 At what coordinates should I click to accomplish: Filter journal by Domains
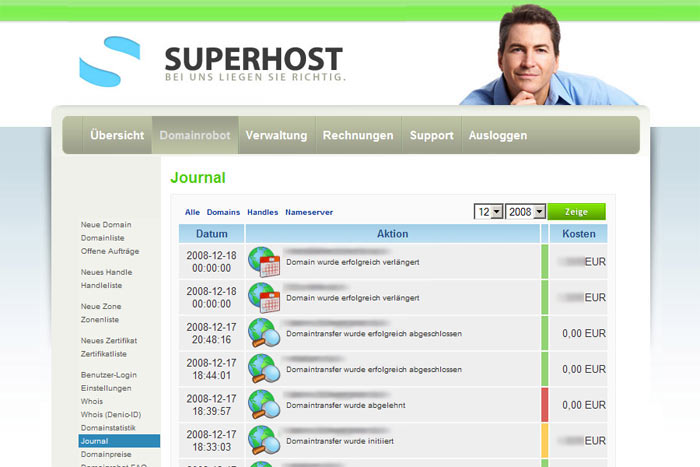click(223, 212)
